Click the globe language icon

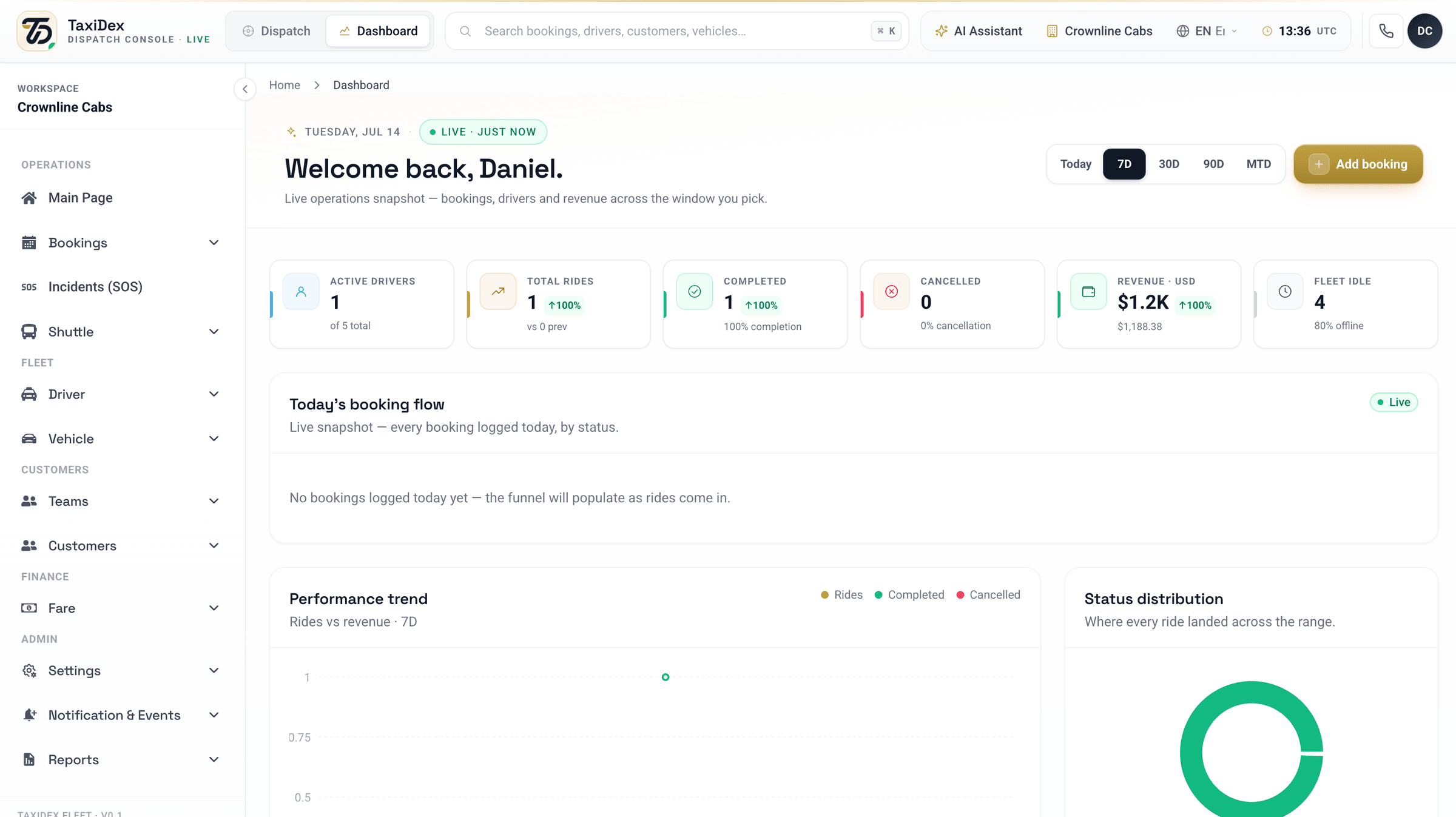pyautogui.click(x=1182, y=31)
